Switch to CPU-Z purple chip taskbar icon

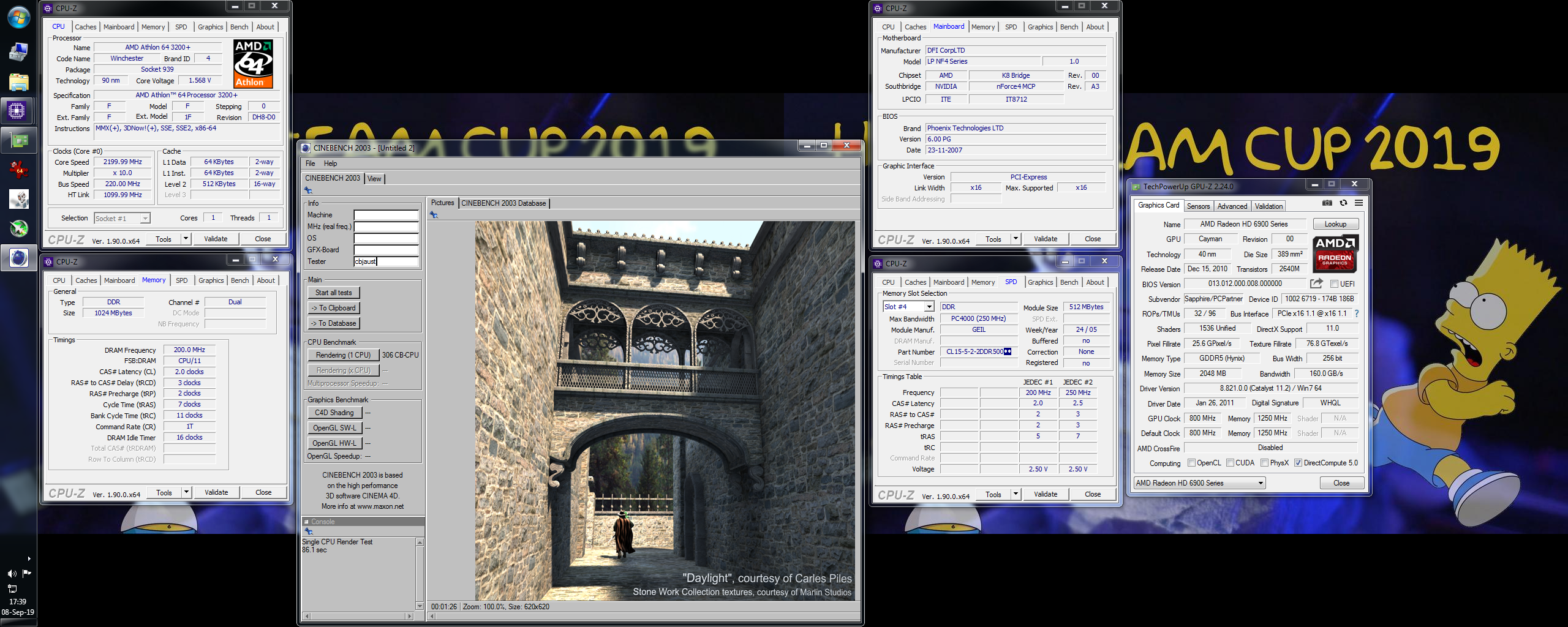(17, 111)
